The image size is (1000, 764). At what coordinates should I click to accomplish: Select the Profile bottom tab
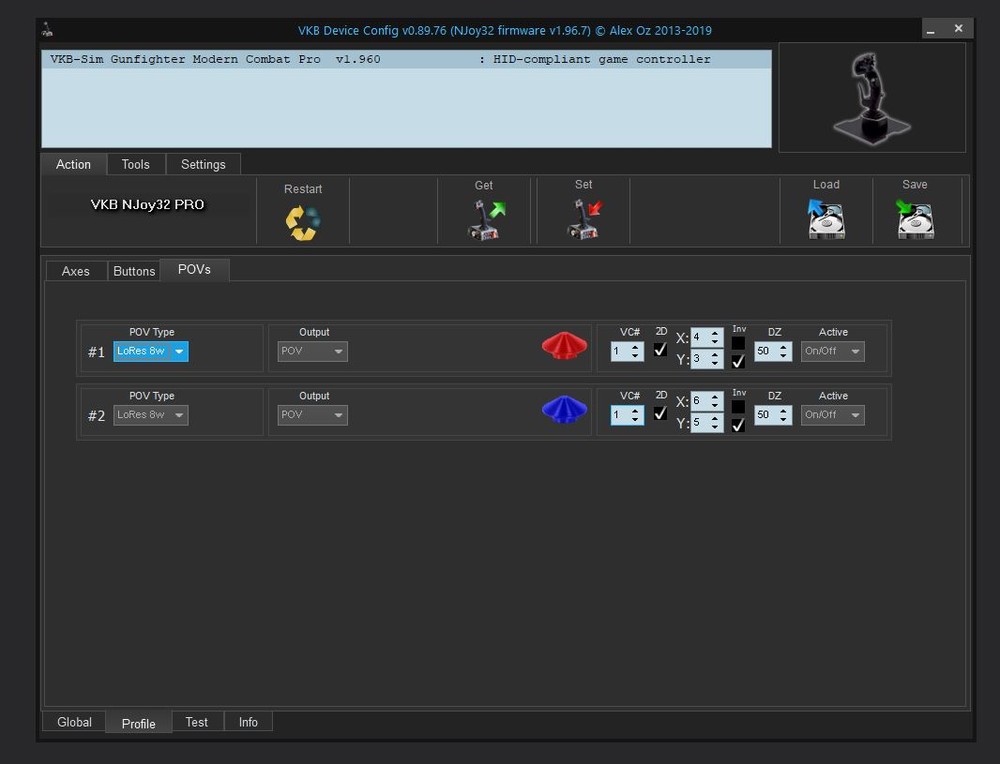click(x=138, y=723)
